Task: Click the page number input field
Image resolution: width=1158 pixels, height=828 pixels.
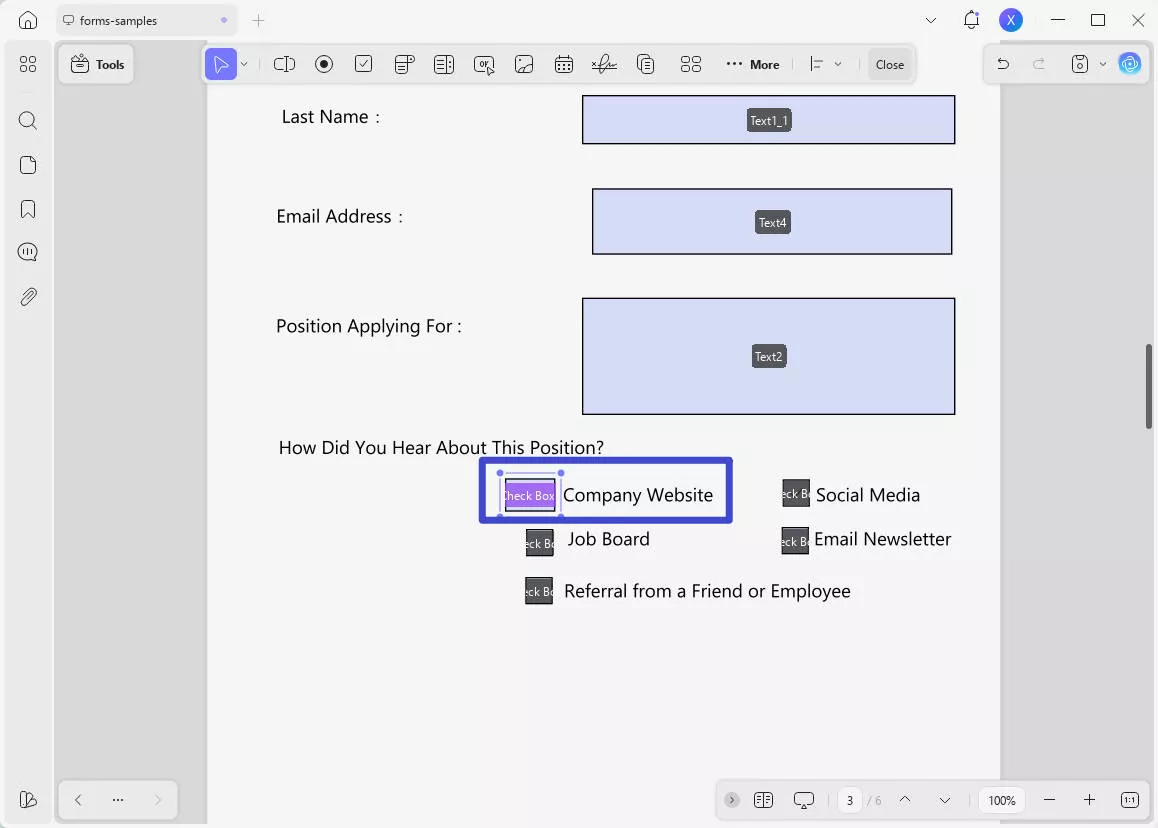Action: pyautogui.click(x=850, y=800)
